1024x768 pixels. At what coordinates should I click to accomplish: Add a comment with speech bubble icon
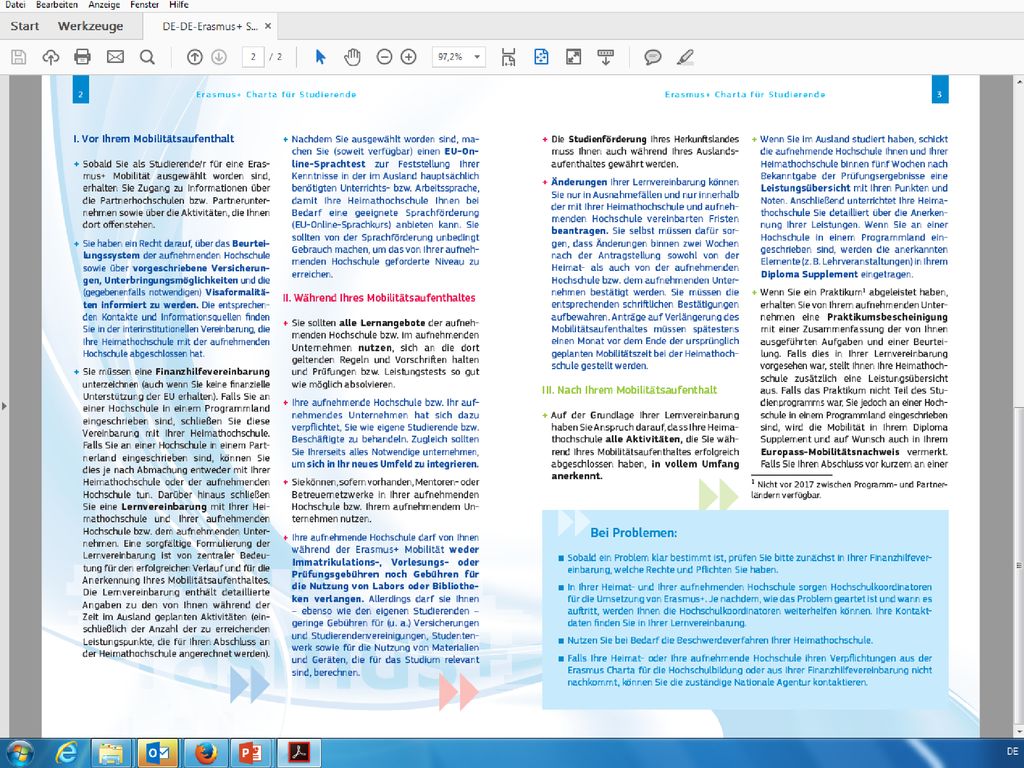pos(652,57)
